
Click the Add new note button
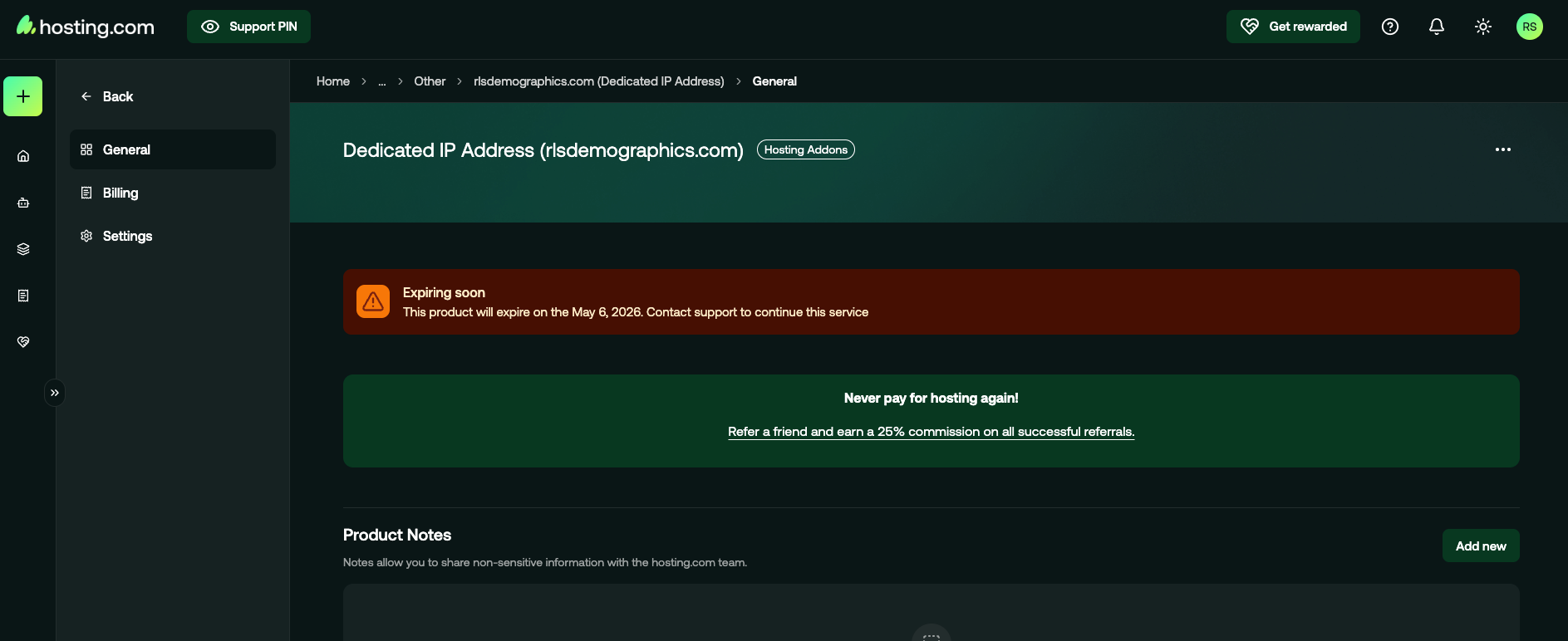(1481, 546)
